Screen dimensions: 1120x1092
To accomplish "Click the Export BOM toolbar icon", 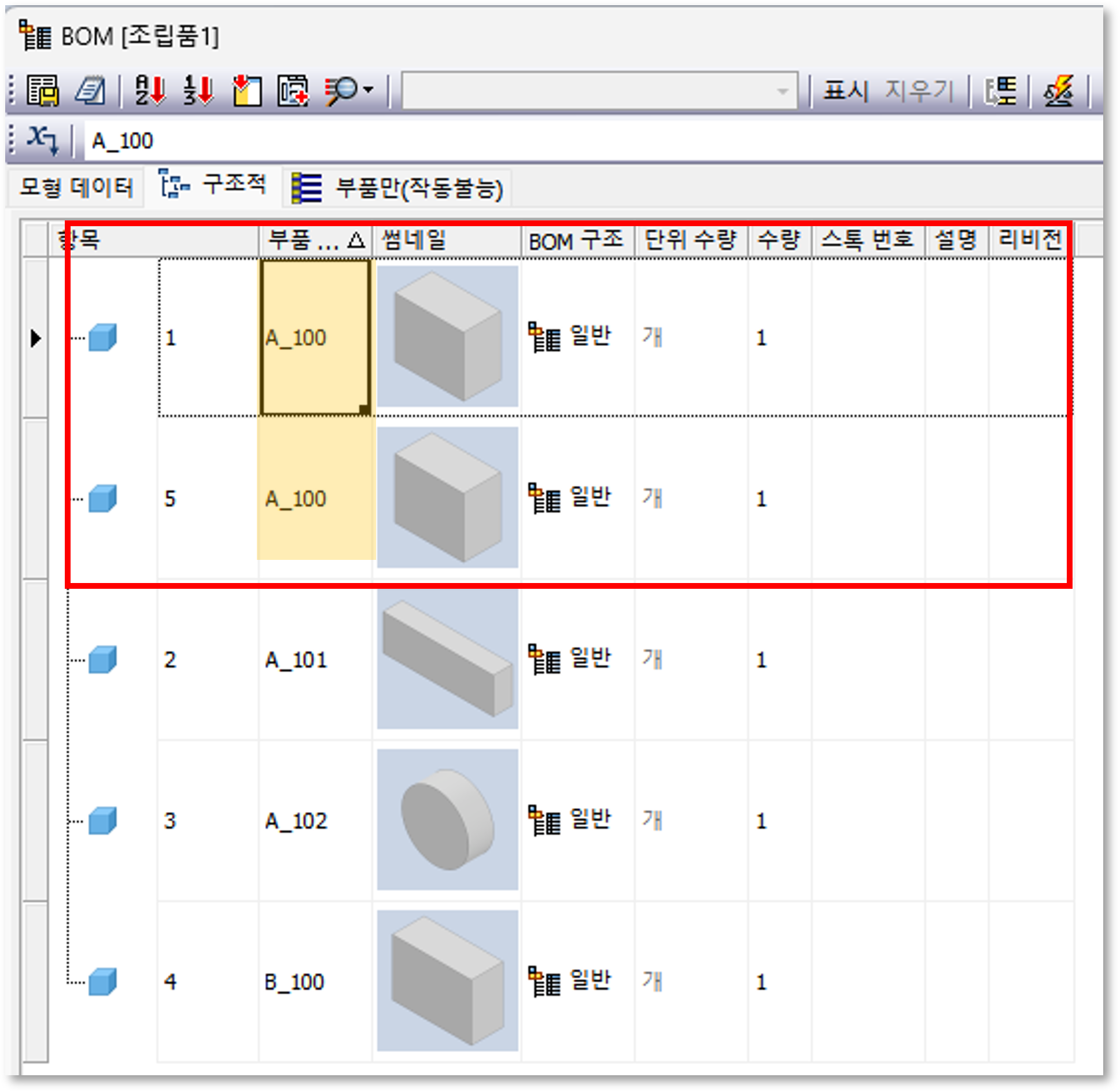I will point(42,90).
